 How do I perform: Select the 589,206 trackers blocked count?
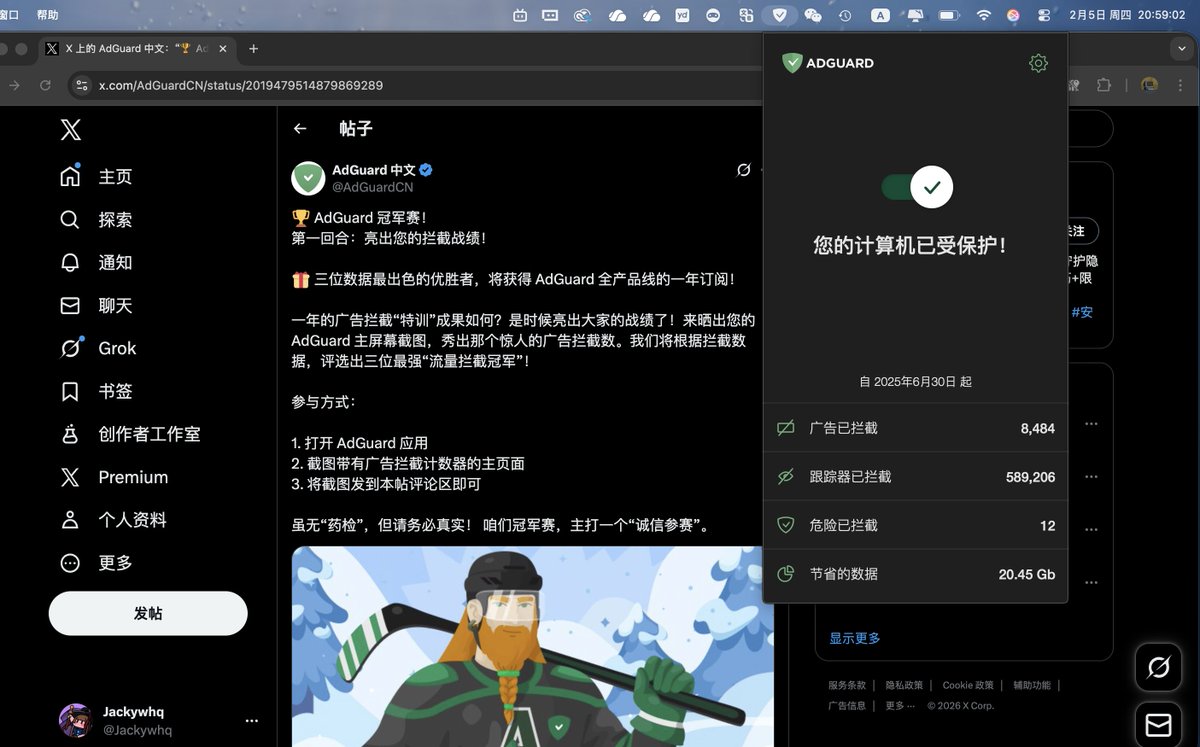click(x=1030, y=477)
